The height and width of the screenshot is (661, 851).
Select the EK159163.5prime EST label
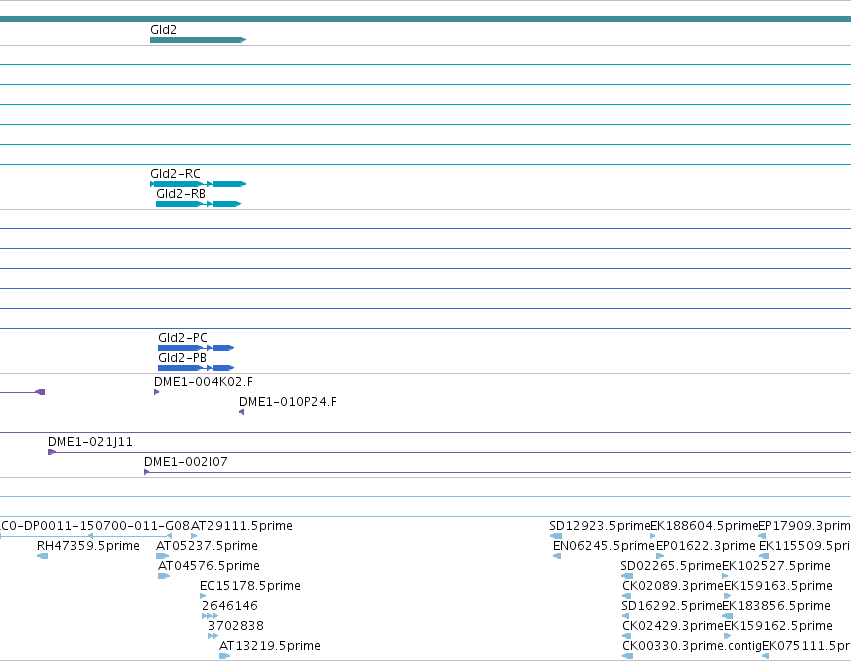779,586
